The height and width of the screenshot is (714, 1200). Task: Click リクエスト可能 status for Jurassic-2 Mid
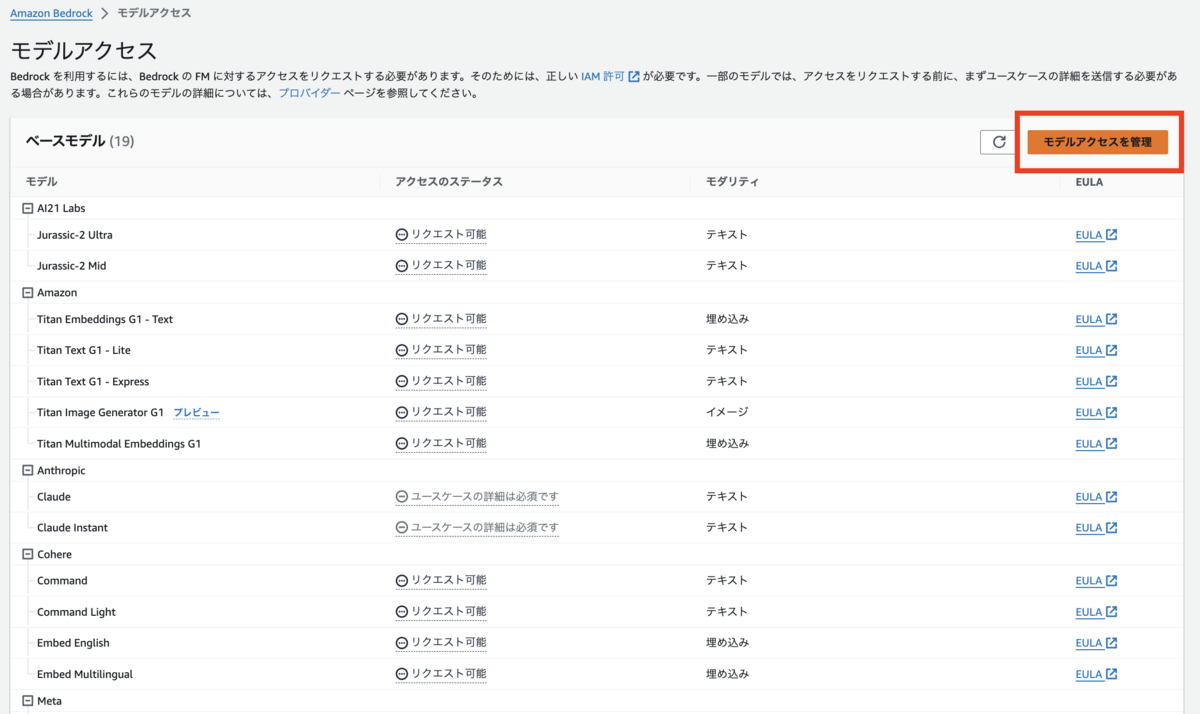pos(441,266)
